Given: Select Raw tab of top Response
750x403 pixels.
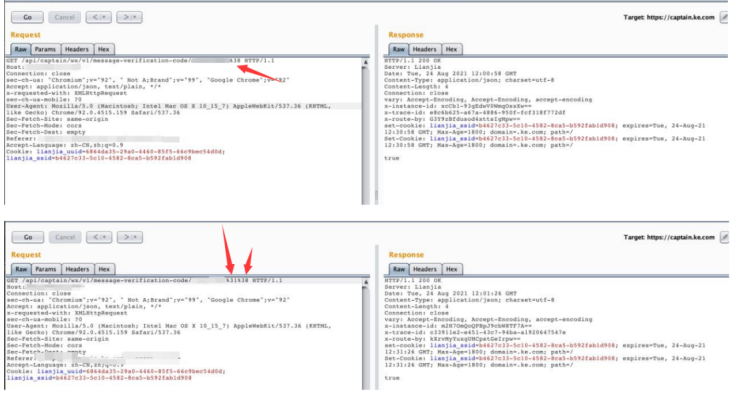Looking at the screenshot, I should click(398, 49).
